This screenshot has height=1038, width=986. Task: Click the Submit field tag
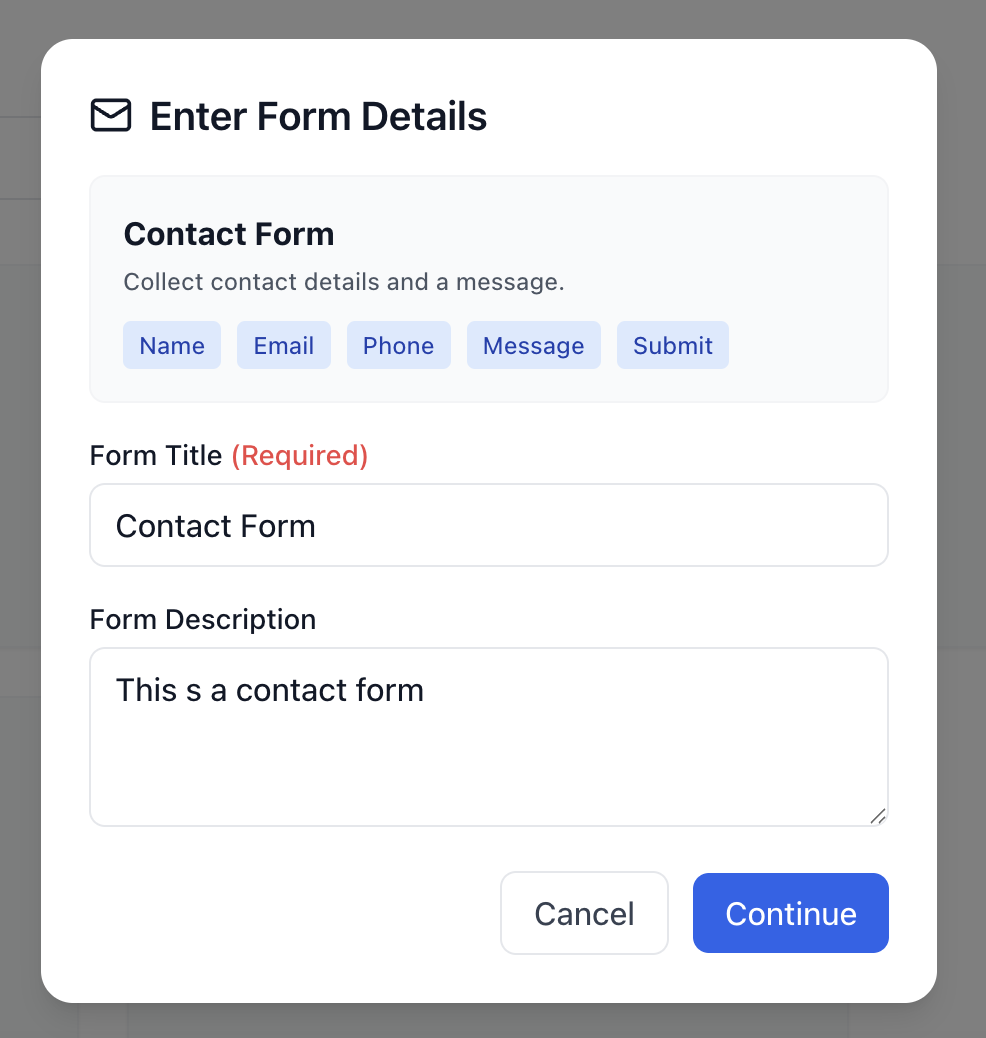(x=673, y=346)
